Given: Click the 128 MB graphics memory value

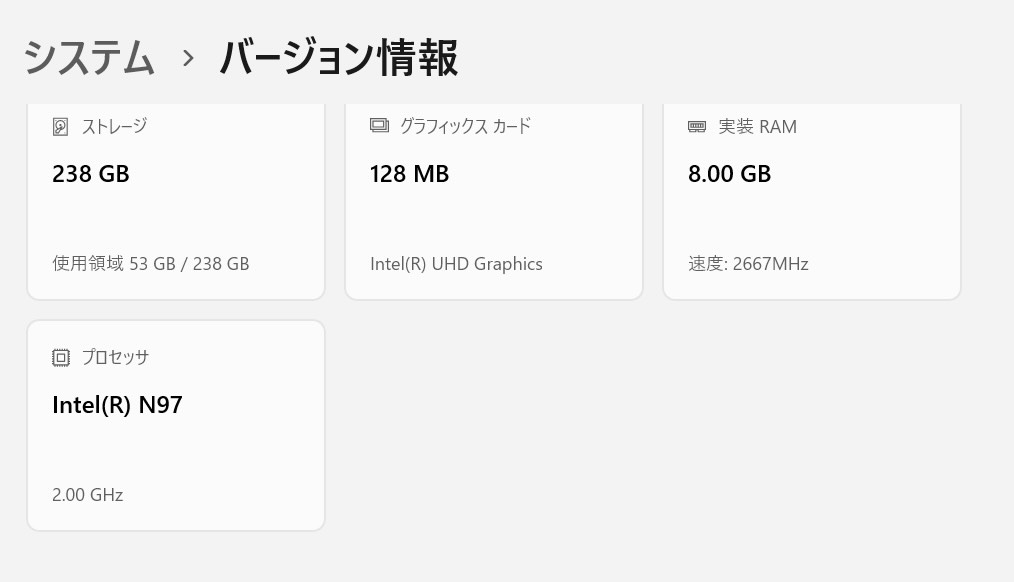Looking at the screenshot, I should tap(409, 174).
